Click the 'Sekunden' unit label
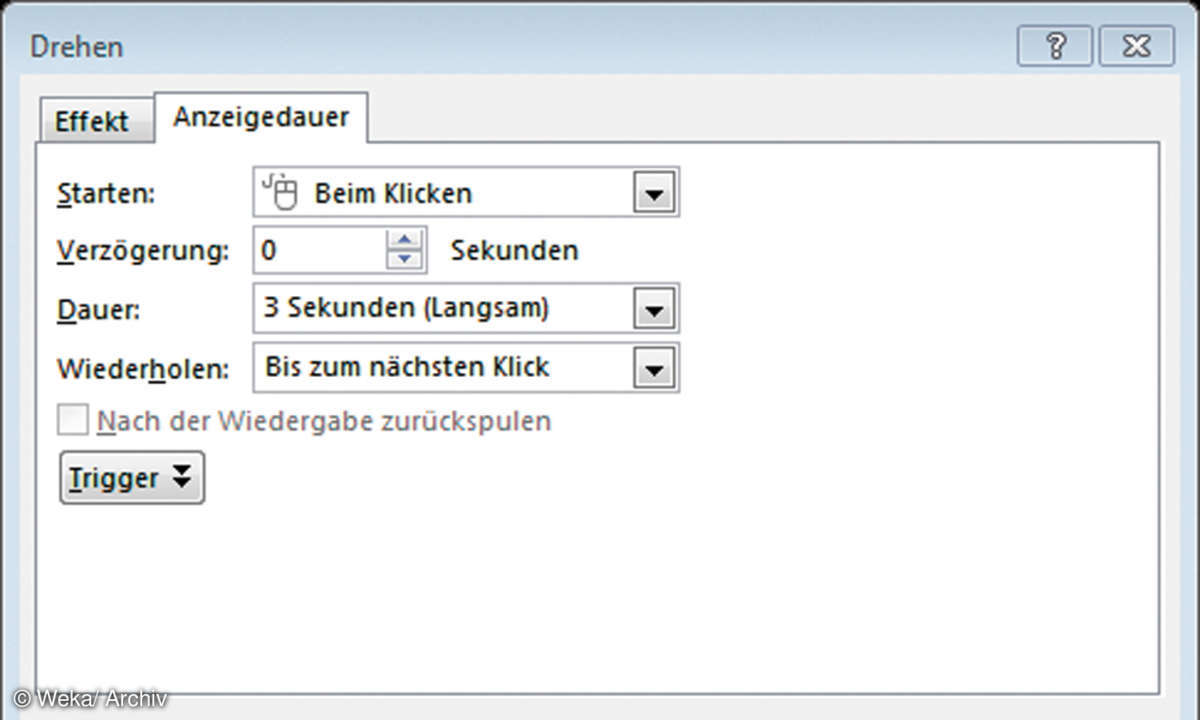The height and width of the screenshot is (720, 1200). 514,250
